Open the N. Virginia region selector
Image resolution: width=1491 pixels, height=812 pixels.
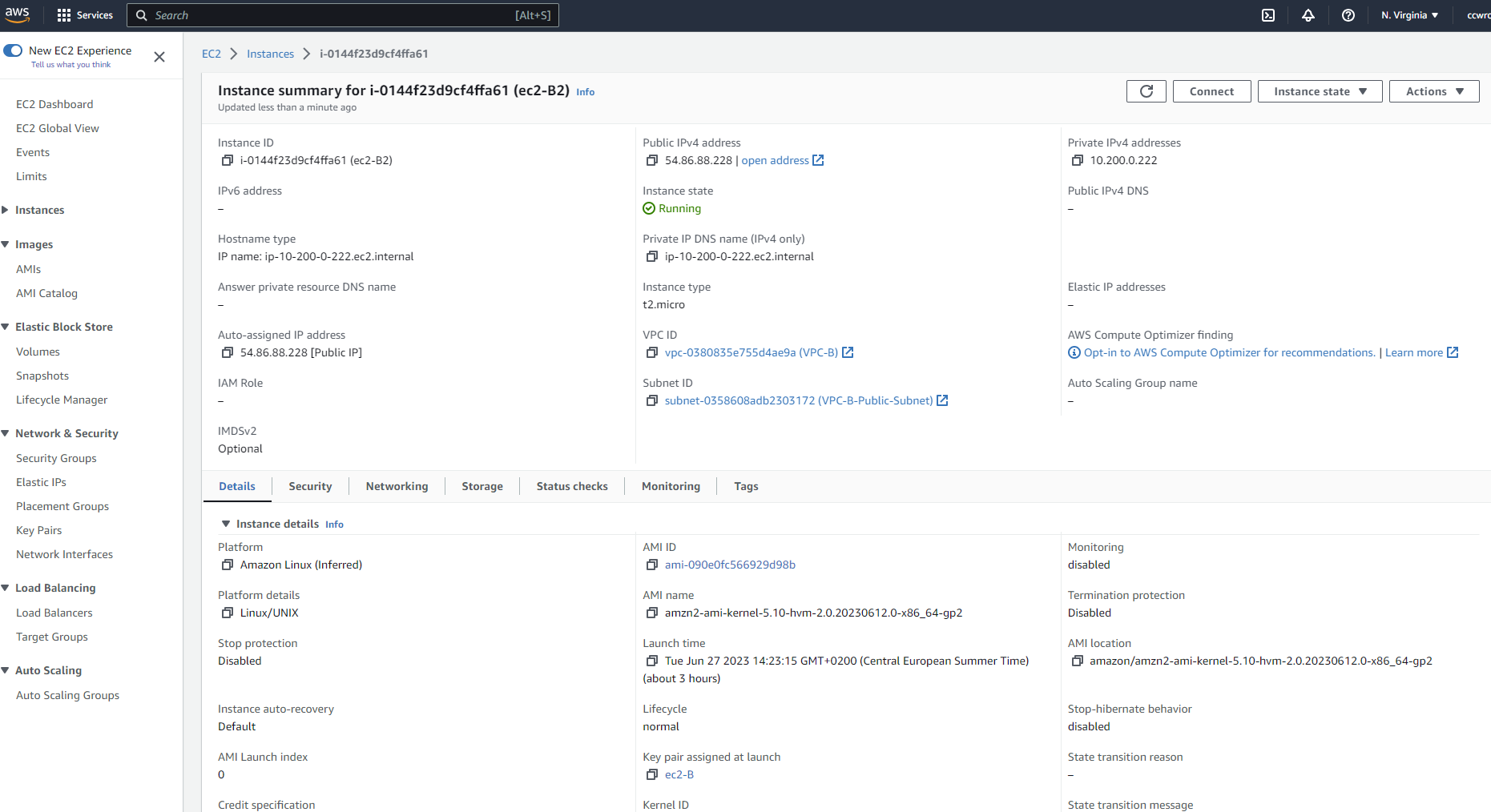tap(1409, 15)
